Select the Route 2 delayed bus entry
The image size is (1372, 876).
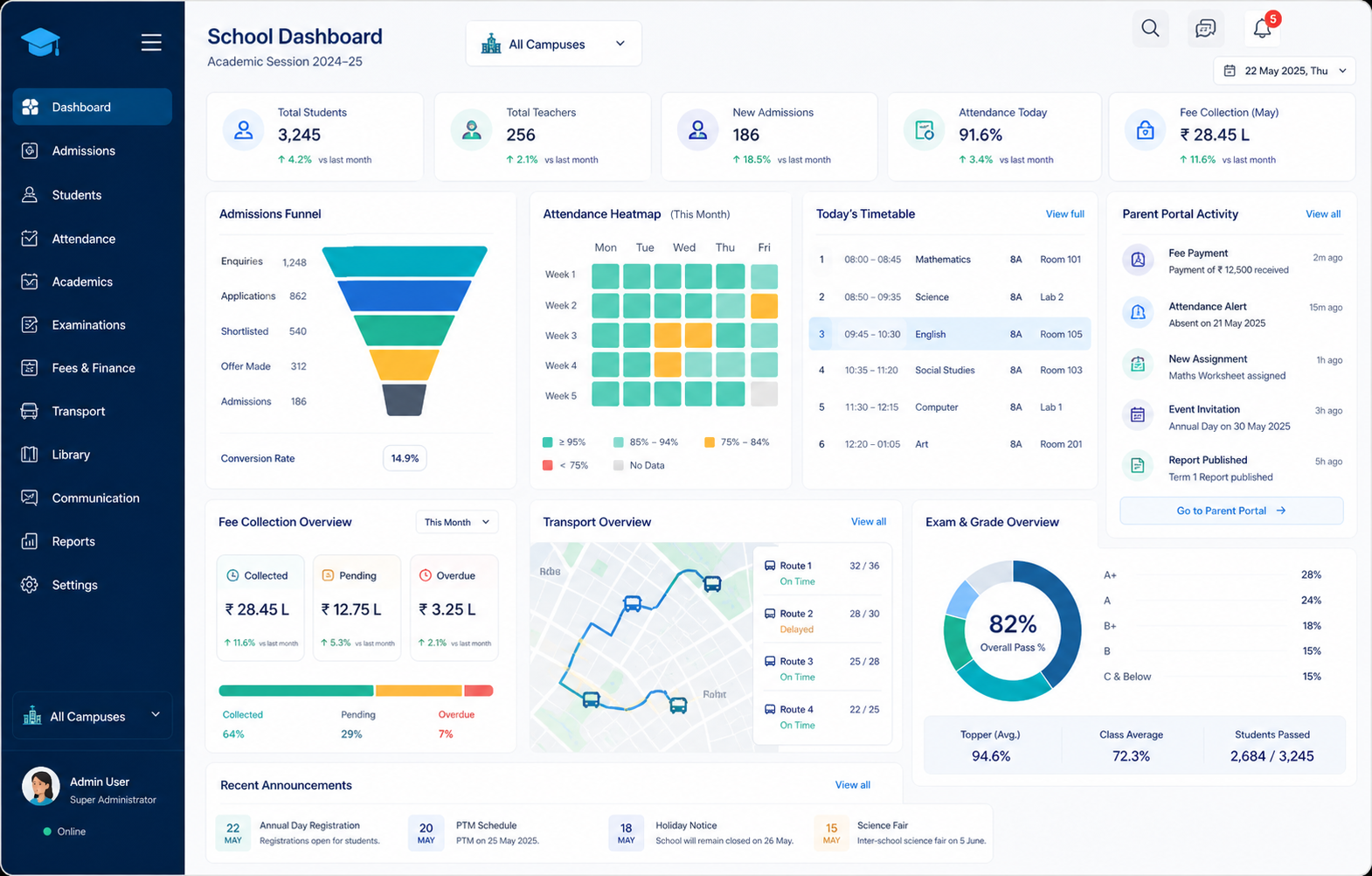click(x=822, y=621)
